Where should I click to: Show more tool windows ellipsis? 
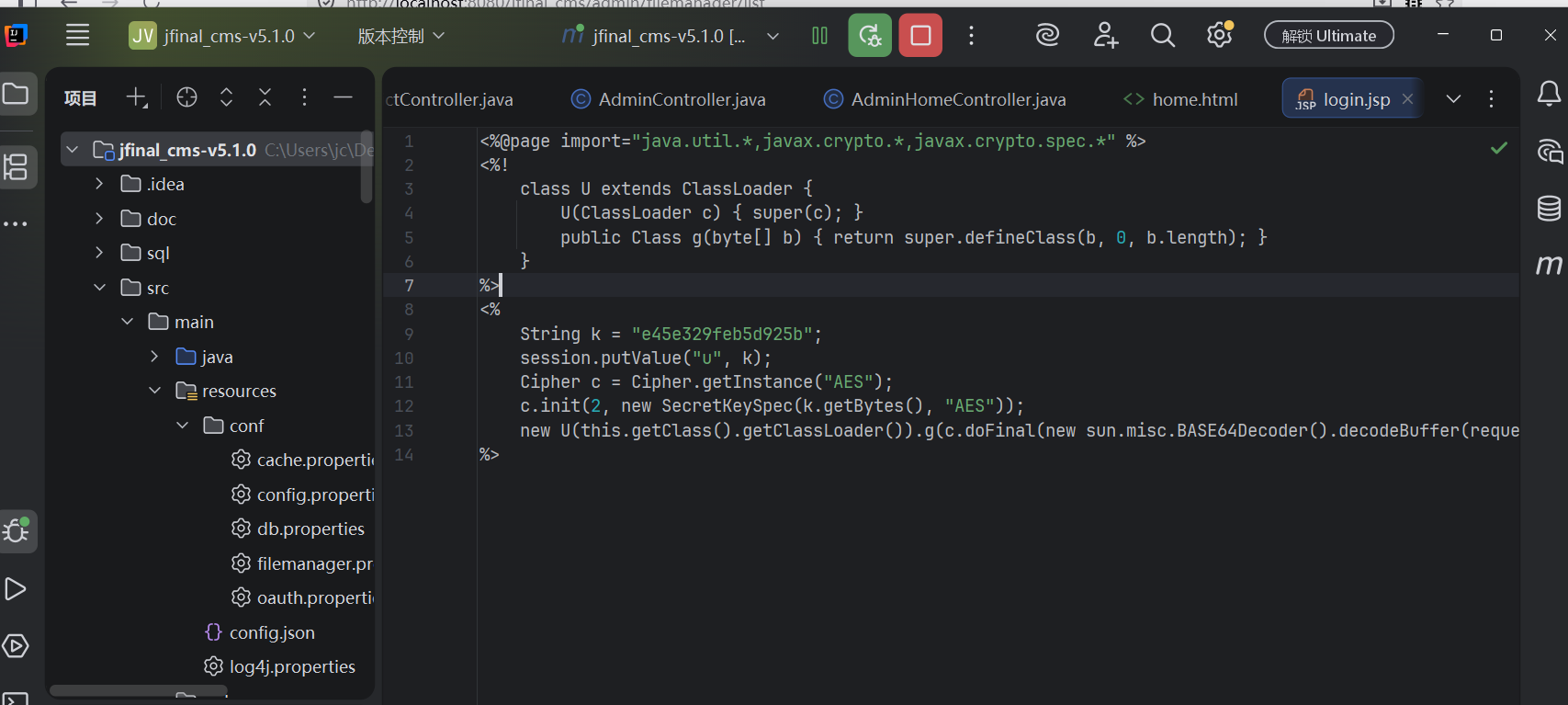click(x=16, y=223)
